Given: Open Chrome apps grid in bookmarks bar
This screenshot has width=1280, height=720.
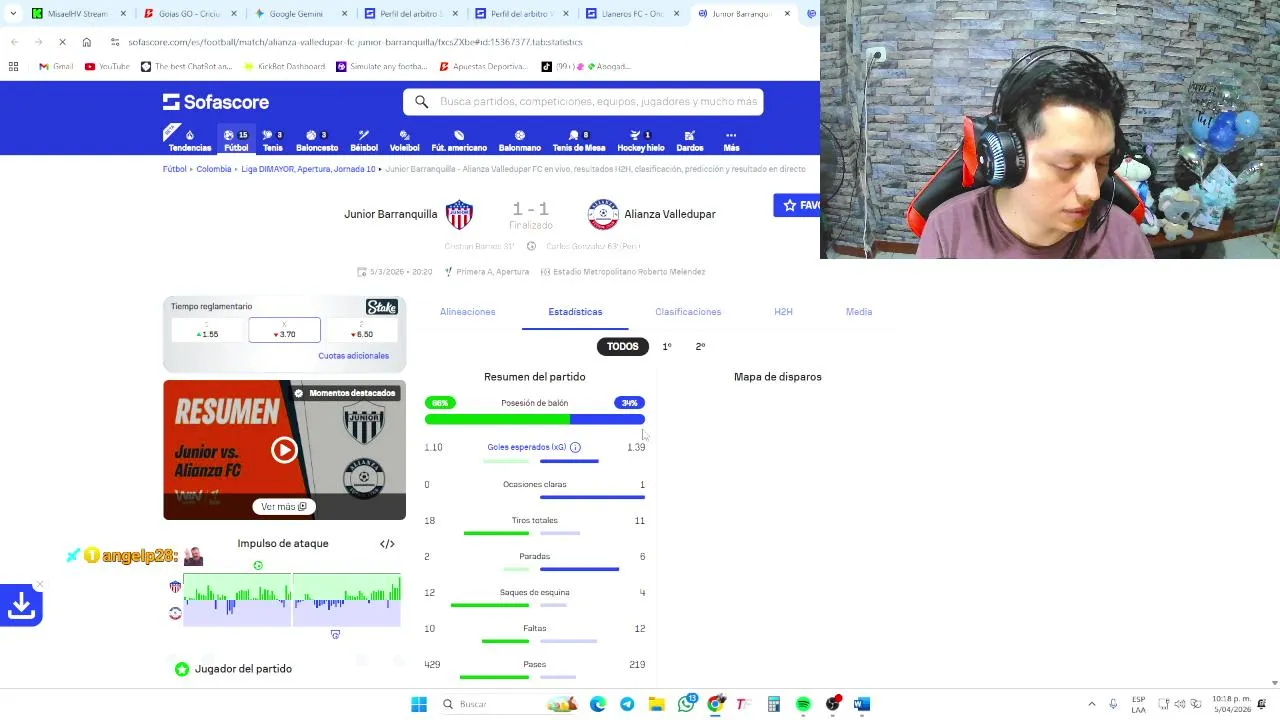Looking at the screenshot, I should tap(13, 67).
